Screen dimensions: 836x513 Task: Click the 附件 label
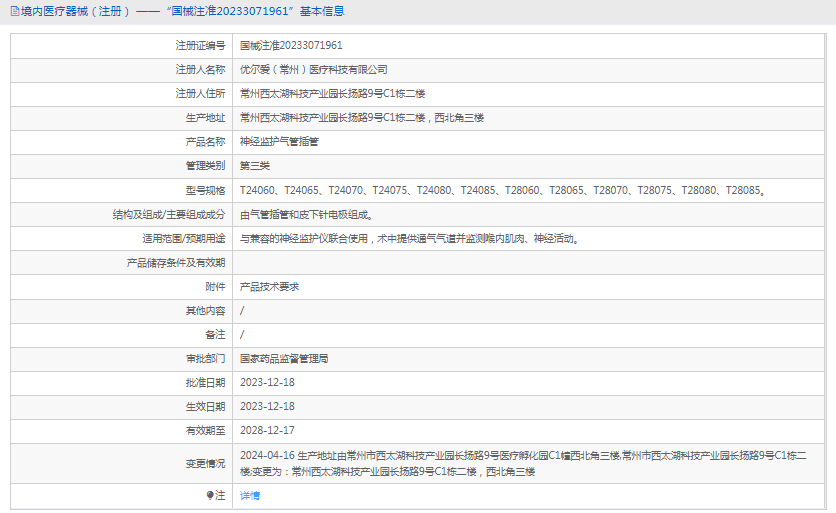click(215, 286)
